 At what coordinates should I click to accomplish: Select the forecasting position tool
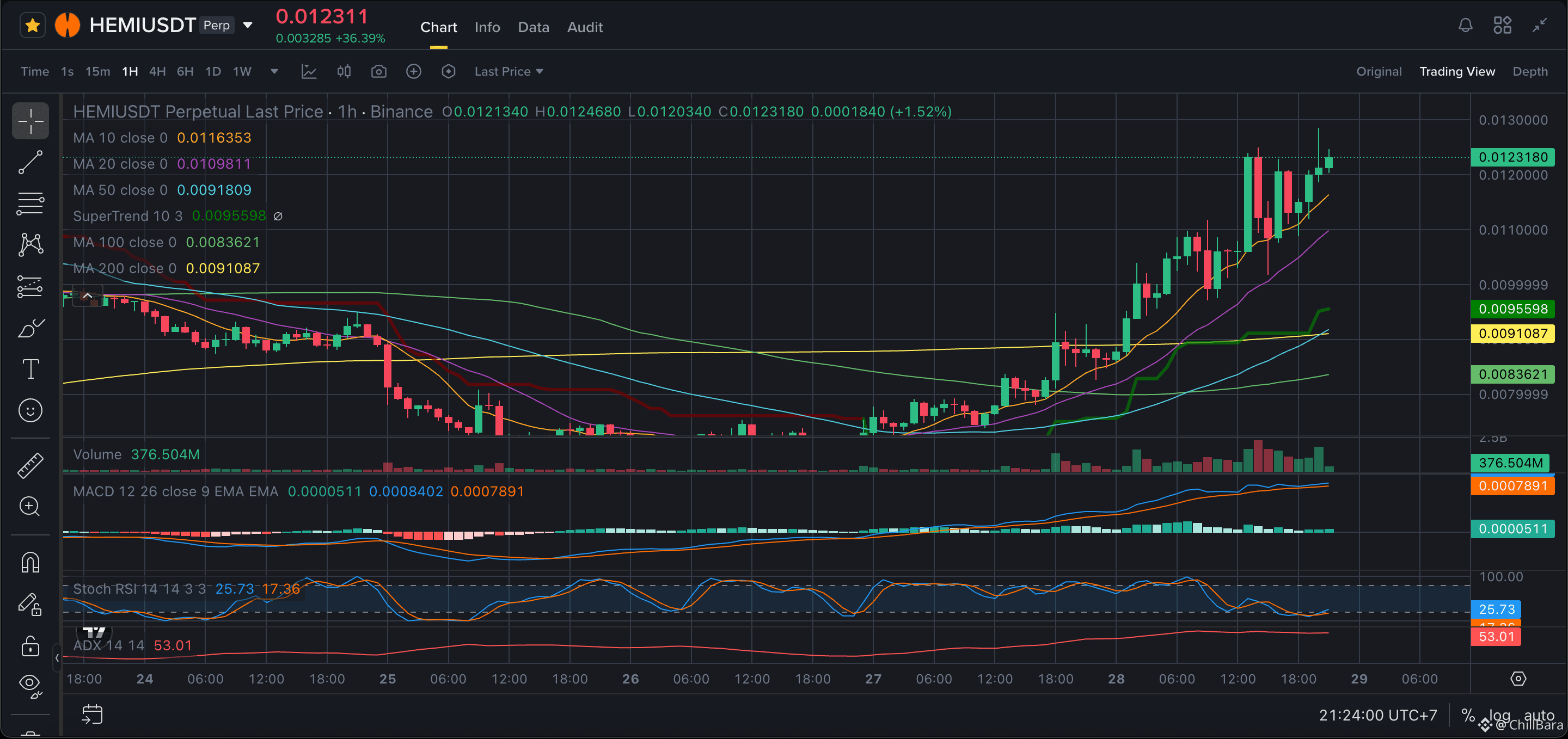click(x=30, y=286)
